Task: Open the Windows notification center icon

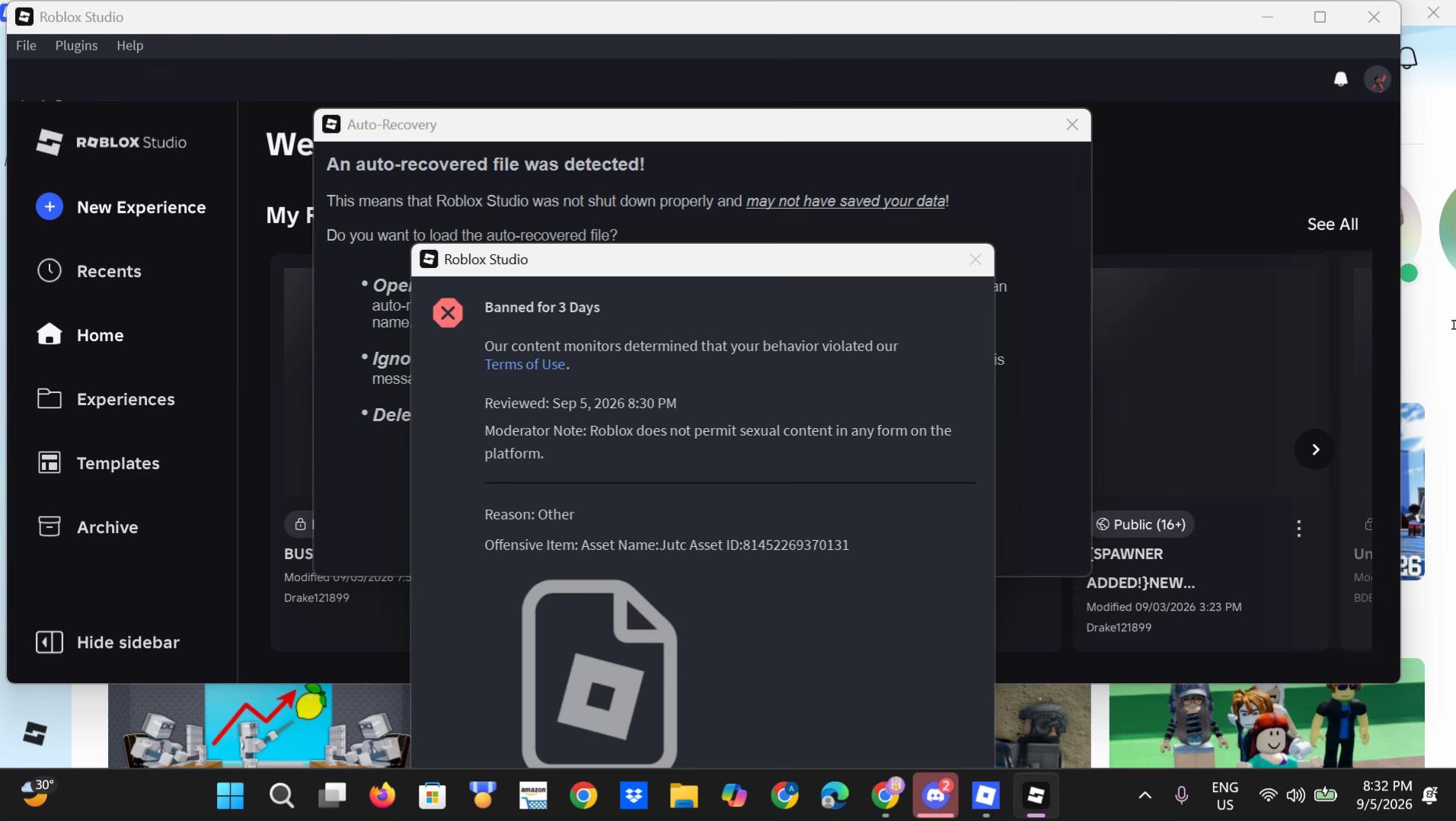Action: coord(1430,796)
